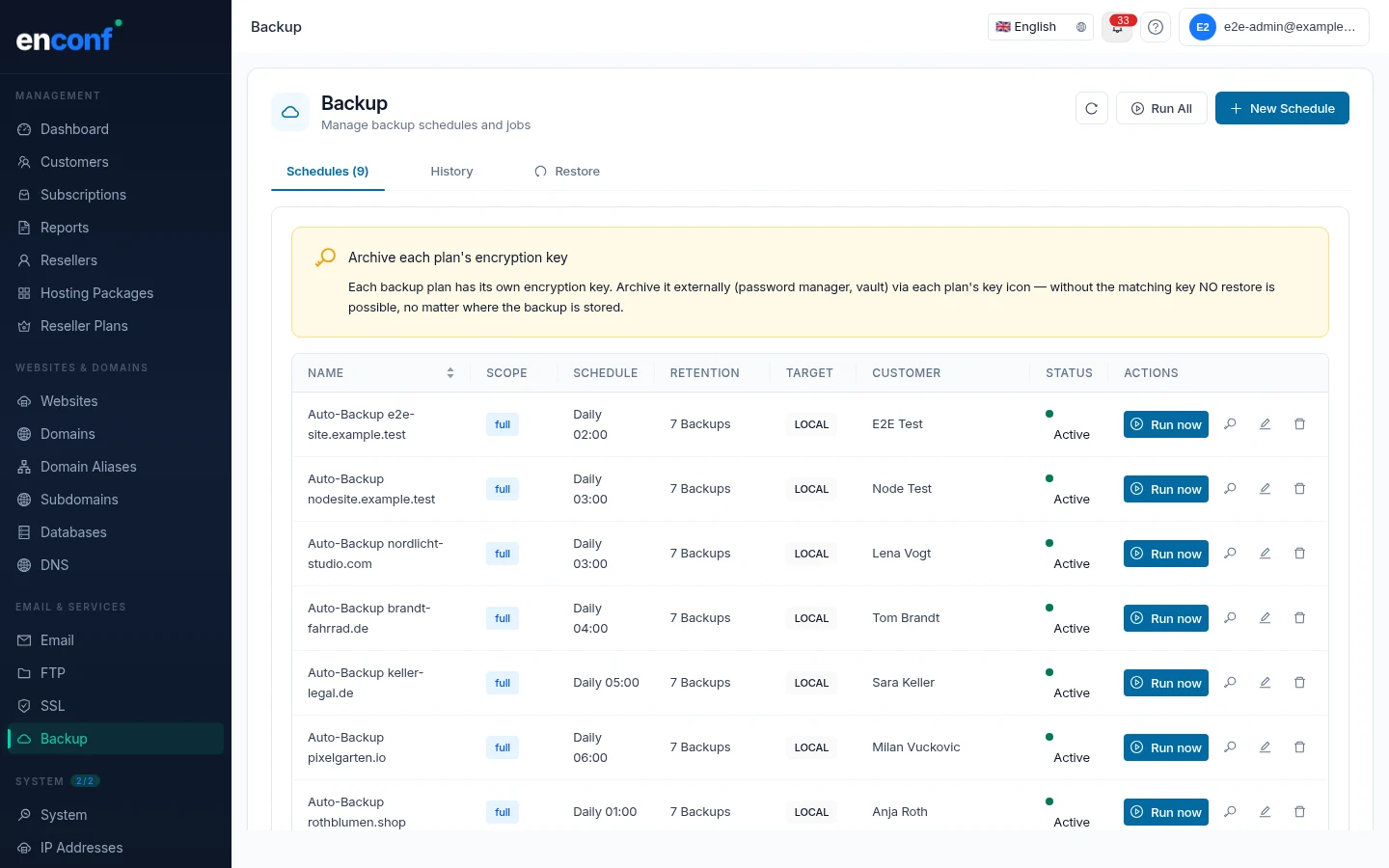The image size is (1389, 868).
Task: Show encryption key for pixelgarten.io backup
Action: point(1230,747)
